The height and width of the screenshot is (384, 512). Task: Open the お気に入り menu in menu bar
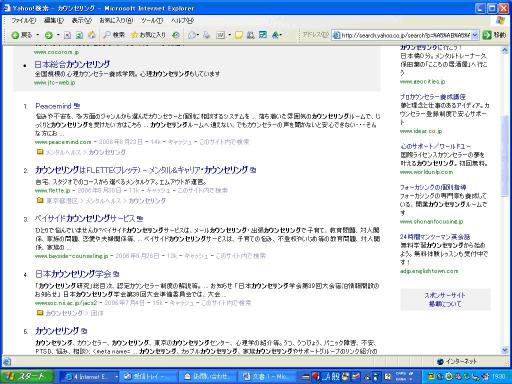[116, 21]
